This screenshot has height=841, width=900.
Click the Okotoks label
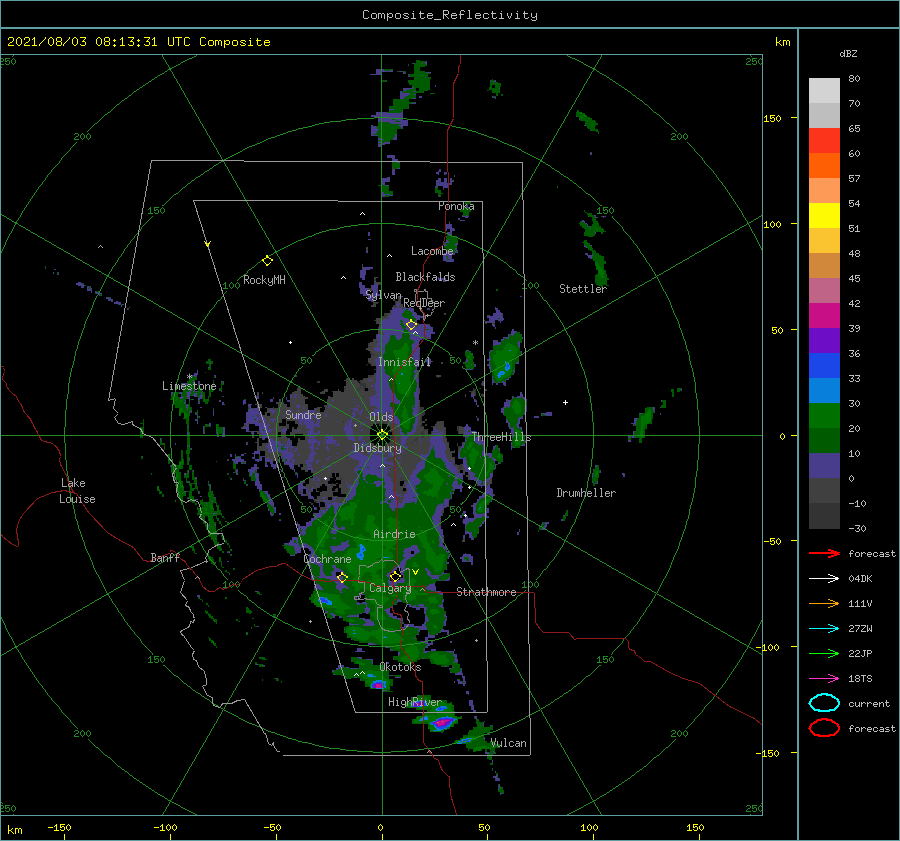click(x=400, y=667)
